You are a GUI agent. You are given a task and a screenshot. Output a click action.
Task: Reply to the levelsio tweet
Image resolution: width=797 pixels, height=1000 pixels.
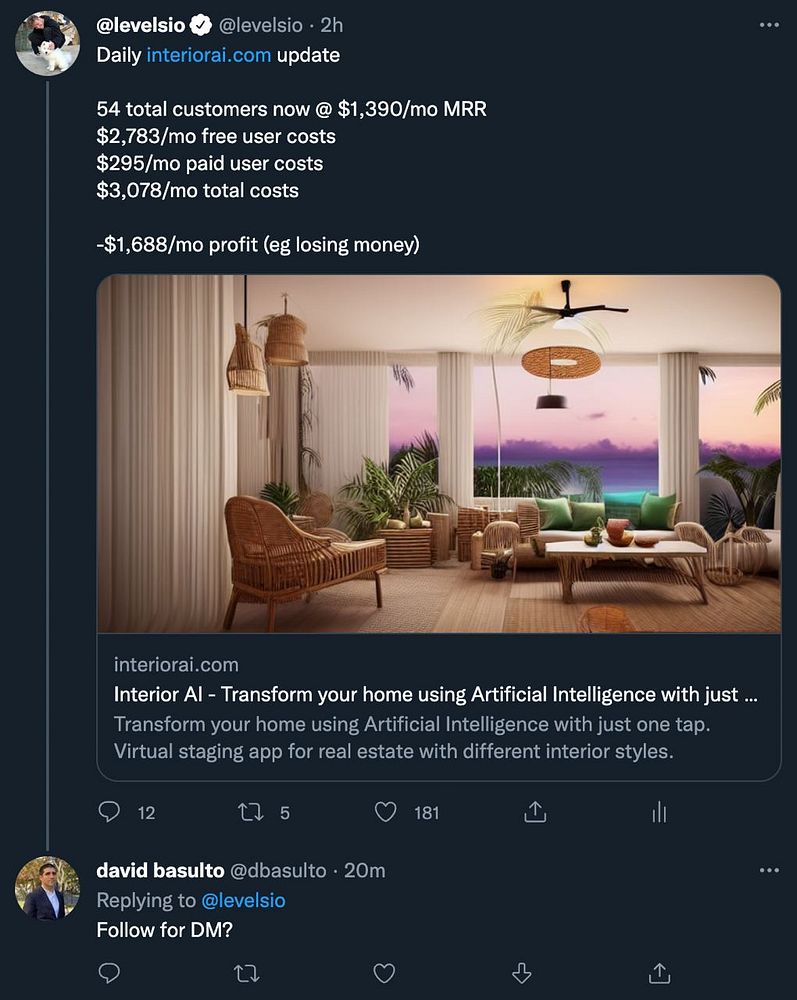pyautogui.click(x=109, y=812)
